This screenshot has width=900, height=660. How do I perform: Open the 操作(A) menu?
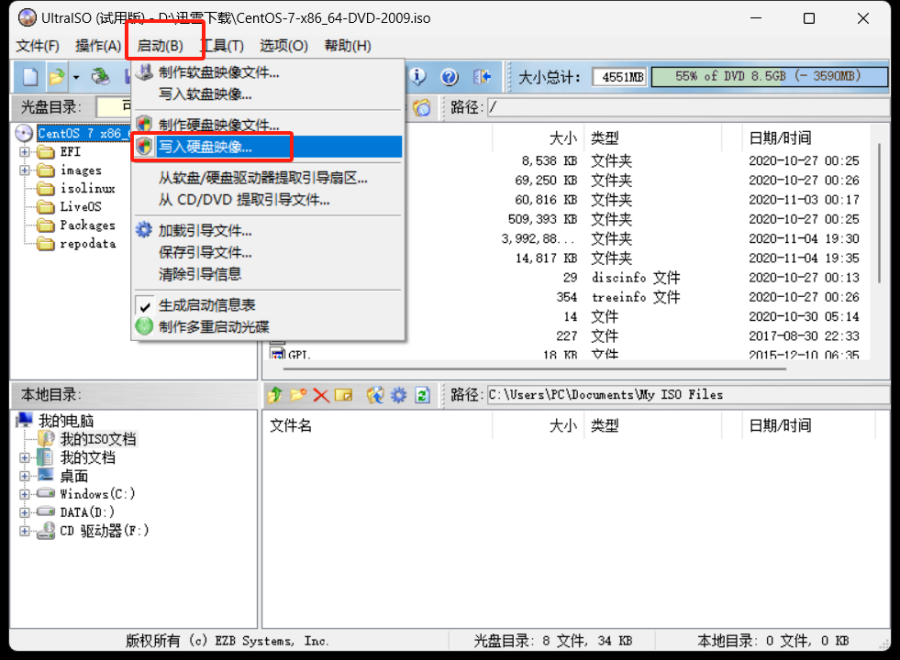coord(98,46)
